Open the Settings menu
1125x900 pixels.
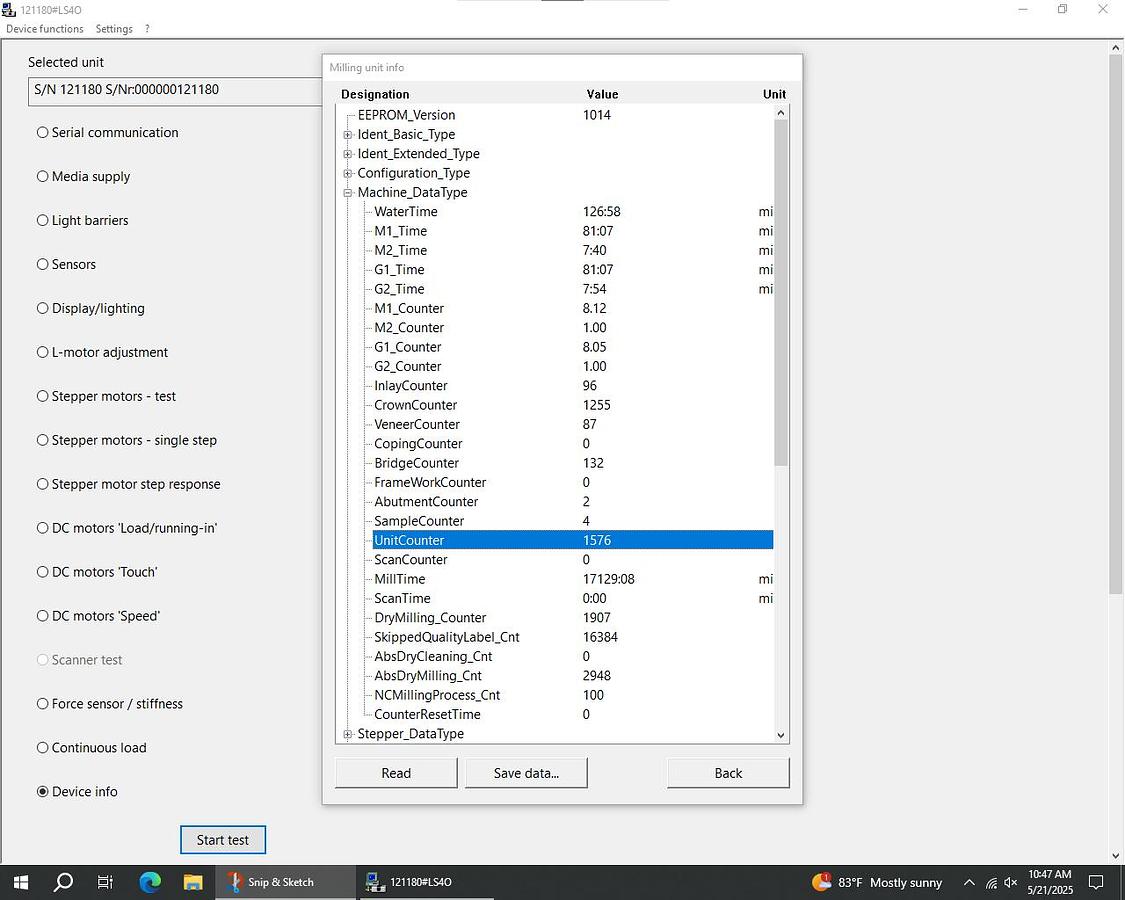point(114,29)
